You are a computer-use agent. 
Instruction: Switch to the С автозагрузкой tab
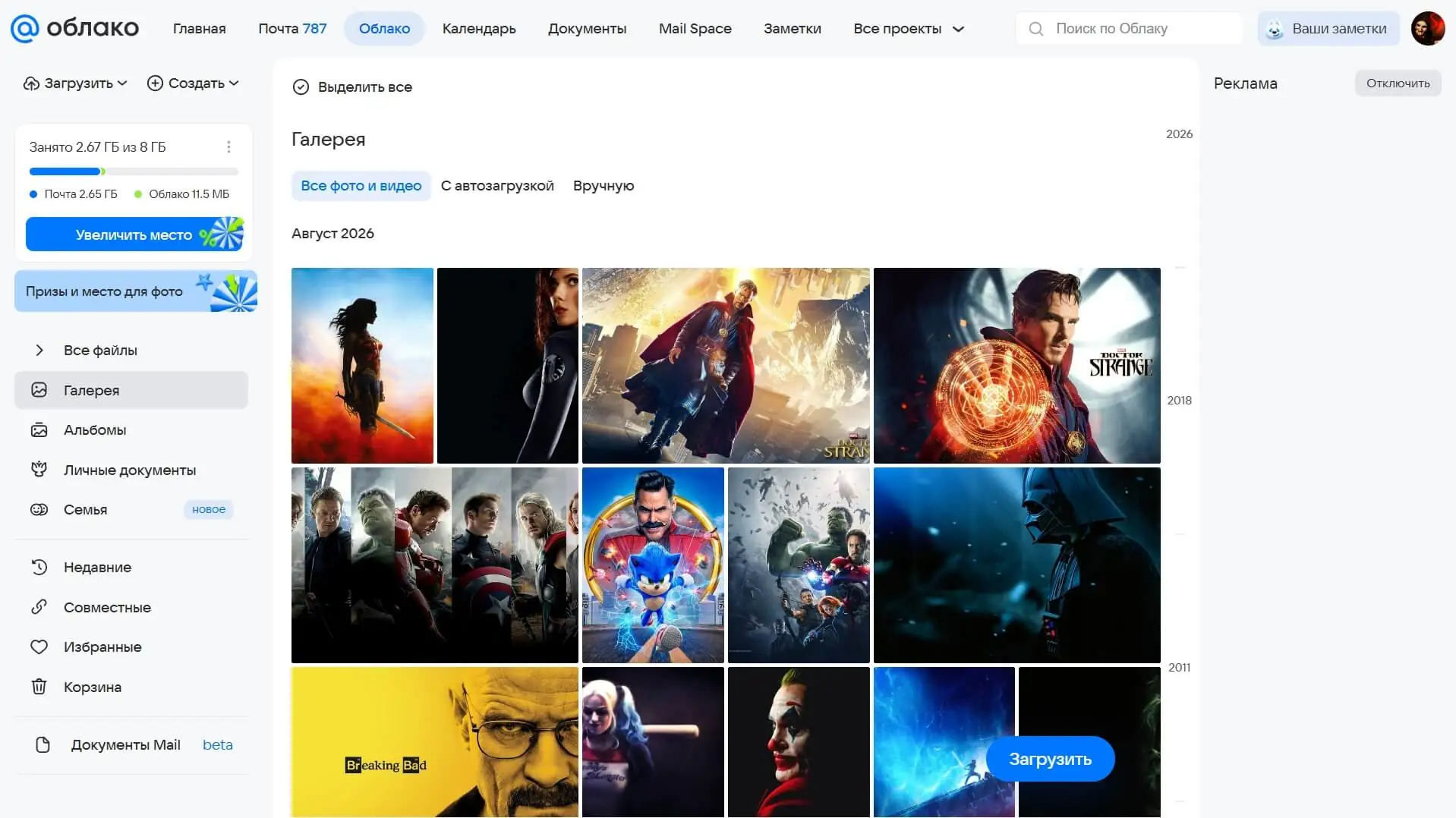point(497,186)
